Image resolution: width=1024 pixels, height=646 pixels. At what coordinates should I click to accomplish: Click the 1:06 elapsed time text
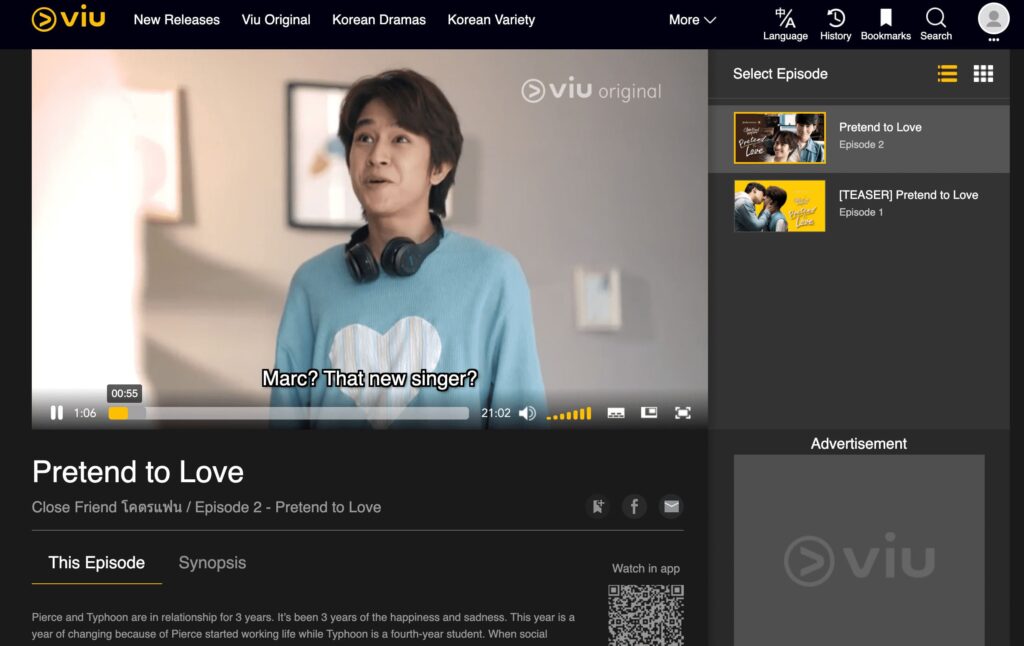[x=85, y=413]
